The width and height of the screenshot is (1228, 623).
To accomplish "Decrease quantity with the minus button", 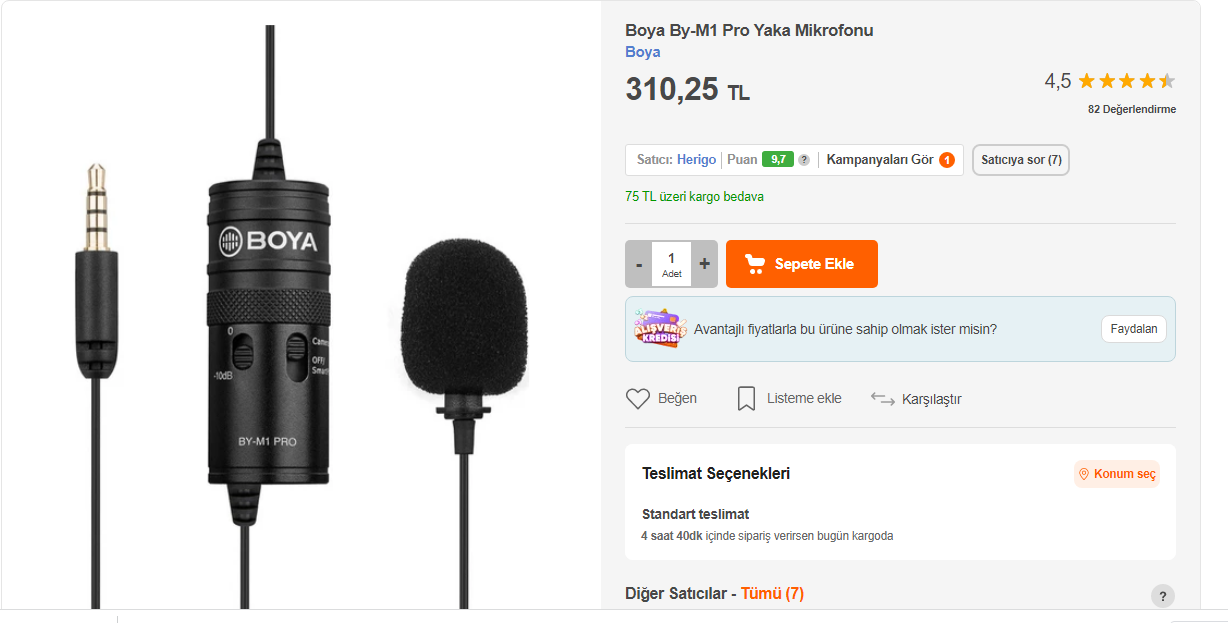I will [x=639, y=264].
